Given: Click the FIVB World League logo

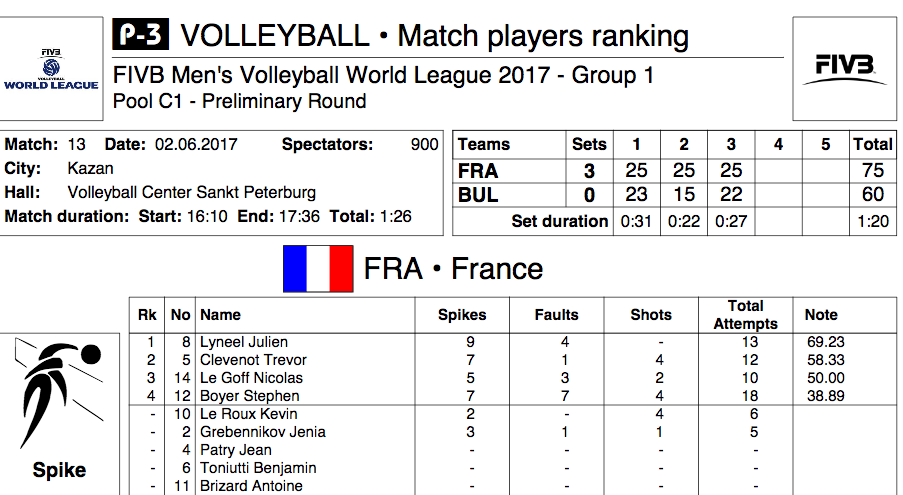Looking at the screenshot, I should click(51, 69).
